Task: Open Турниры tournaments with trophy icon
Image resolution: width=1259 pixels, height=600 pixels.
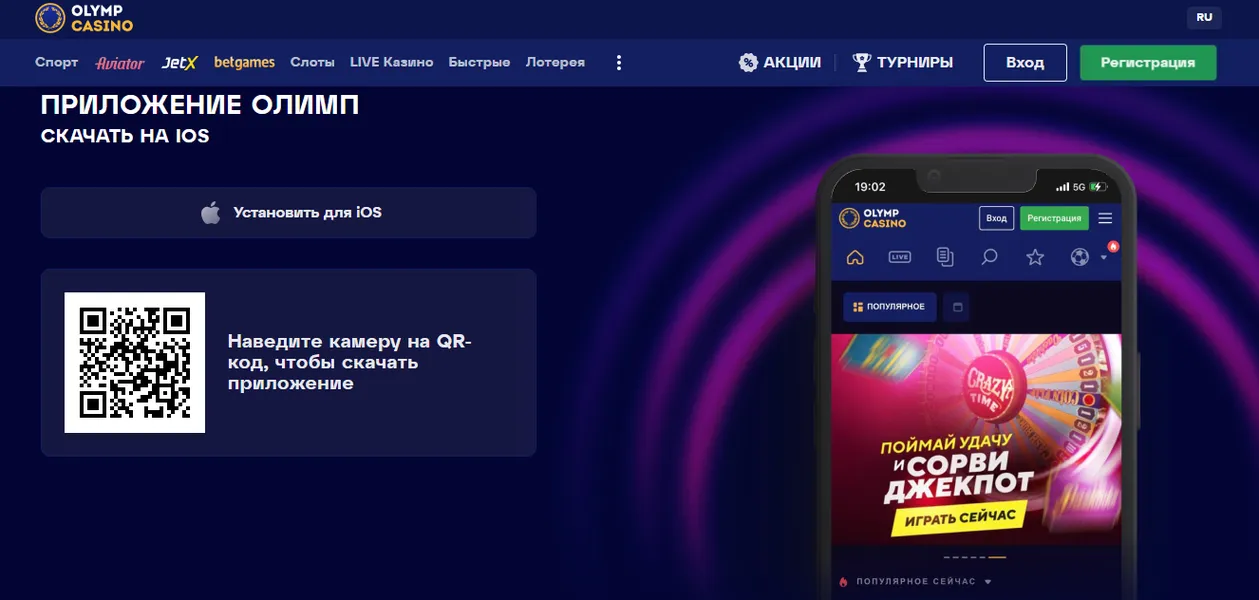Action: (902, 62)
